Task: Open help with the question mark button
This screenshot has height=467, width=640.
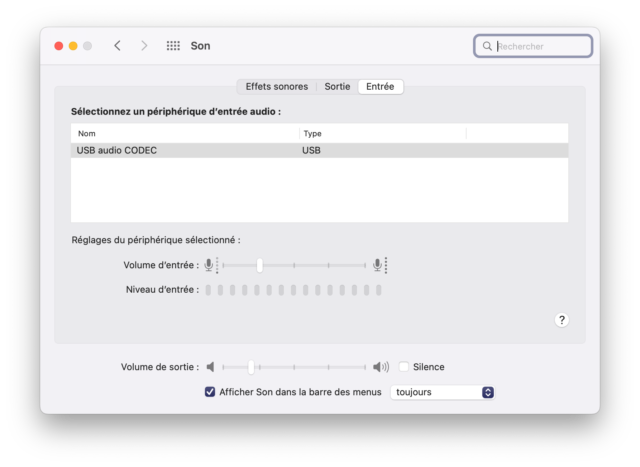Action: coord(562,320)
